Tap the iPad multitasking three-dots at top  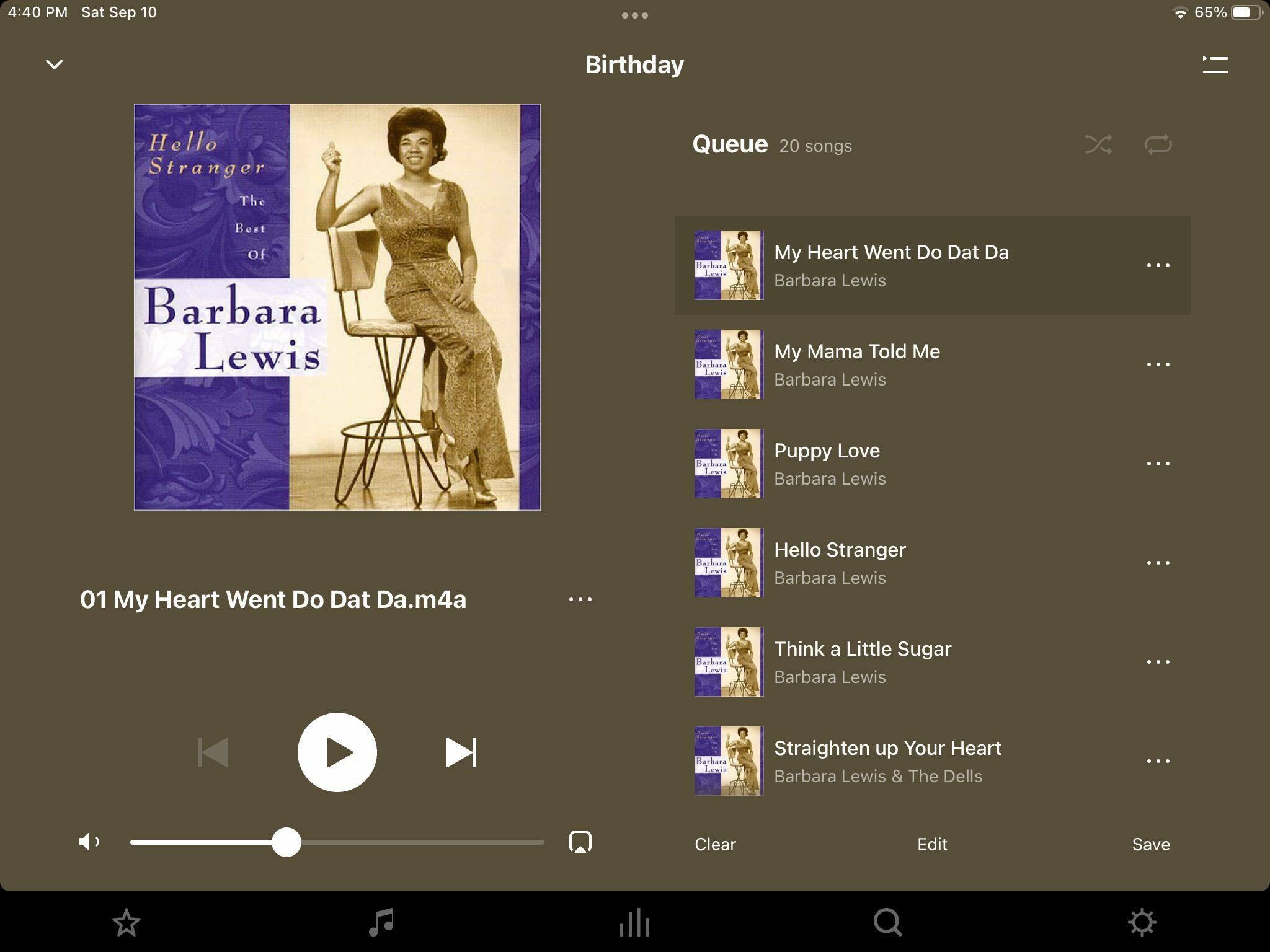click(634, 15)
